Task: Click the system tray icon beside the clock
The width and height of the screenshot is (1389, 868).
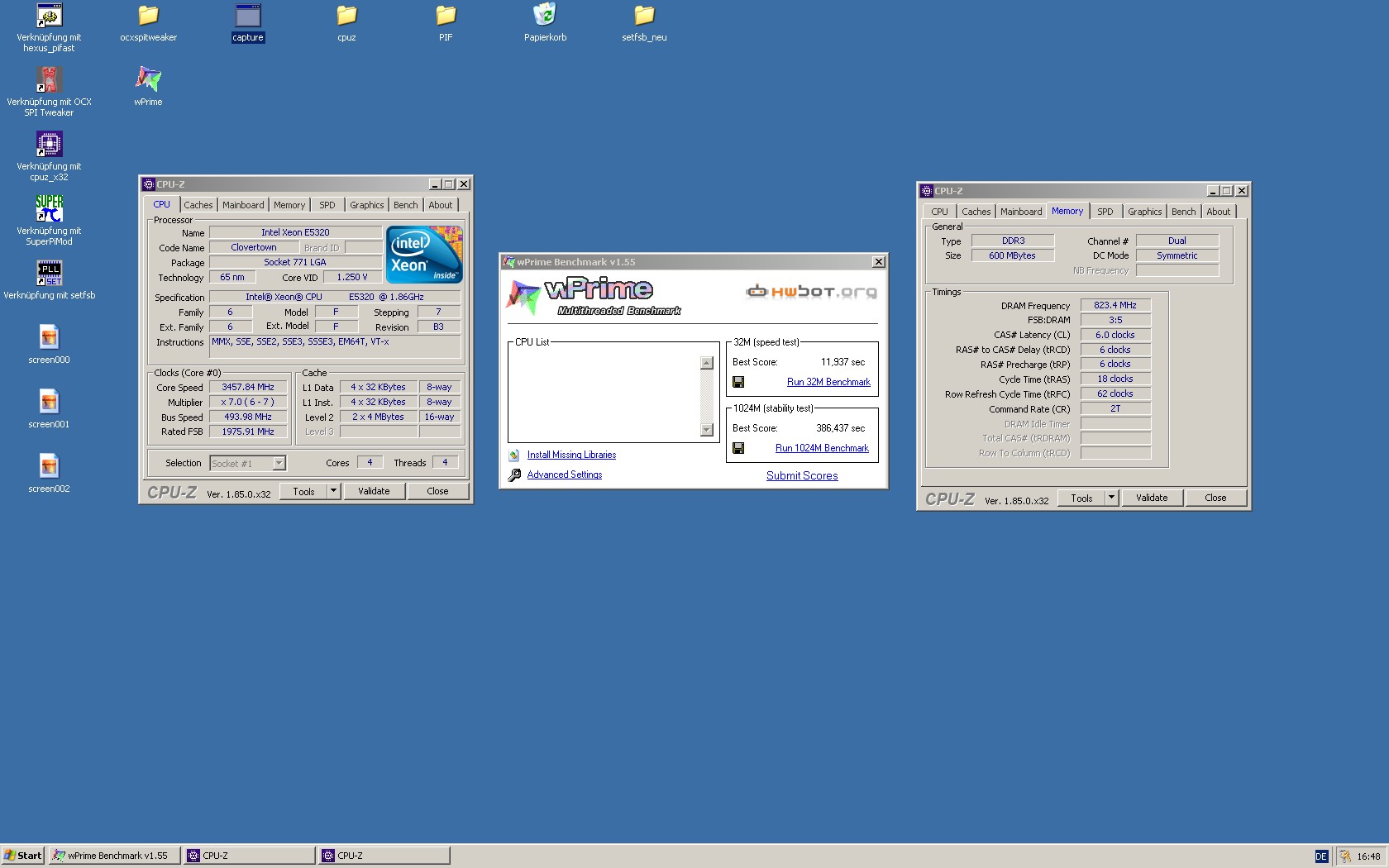Action: tap(1346, 856)
